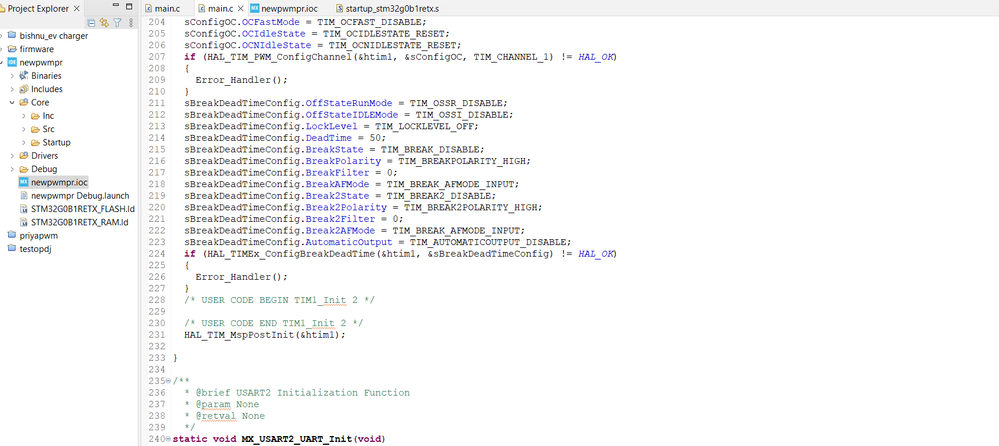Click line number 221 in the gutter

[x=156, y=219]
